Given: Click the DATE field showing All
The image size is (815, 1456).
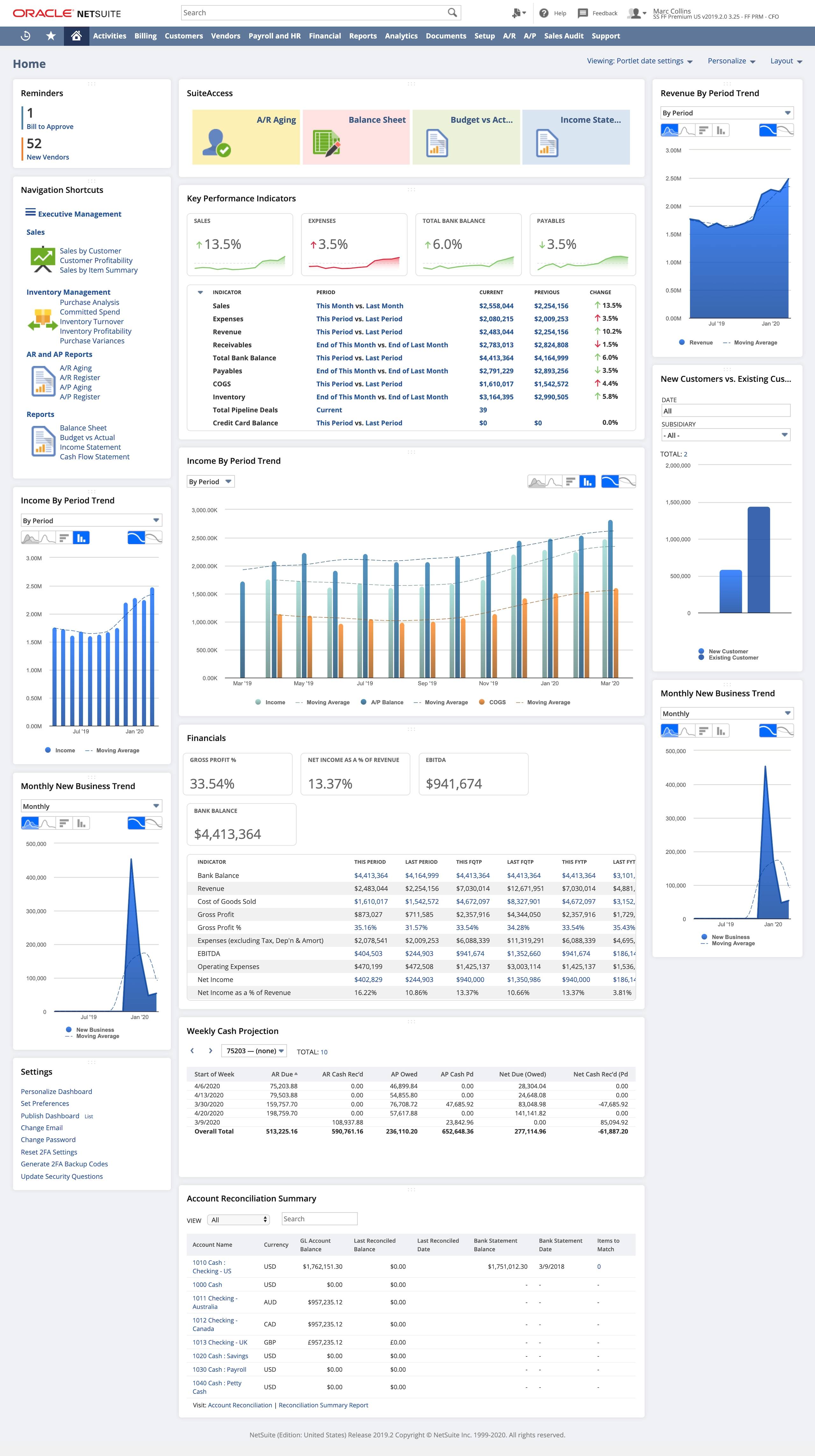Looking at the screenshot, I should 726,411.
